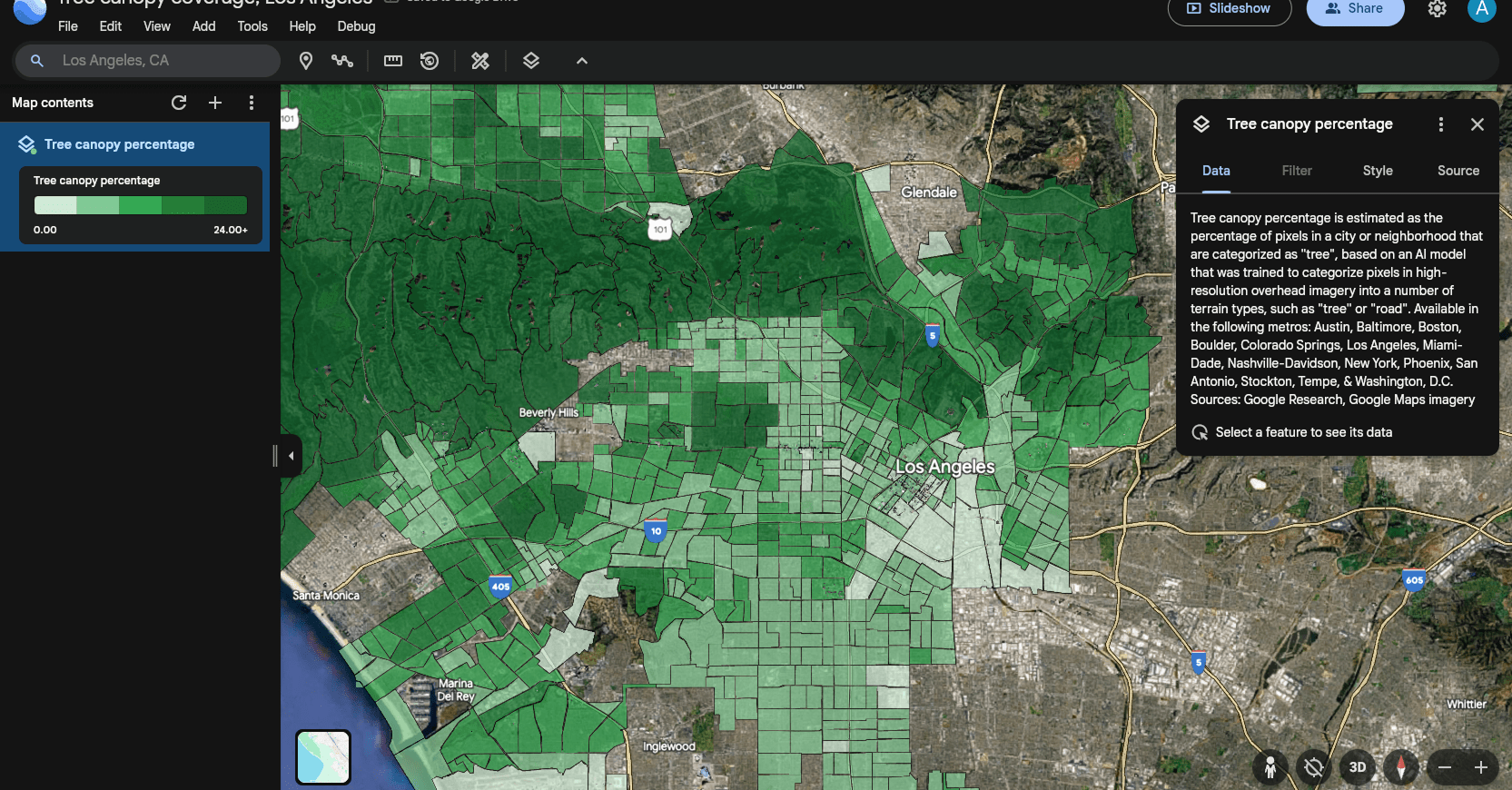Click the search field with Los Angeles, CA
The image size is (1512, 790).
click(147, 61)
